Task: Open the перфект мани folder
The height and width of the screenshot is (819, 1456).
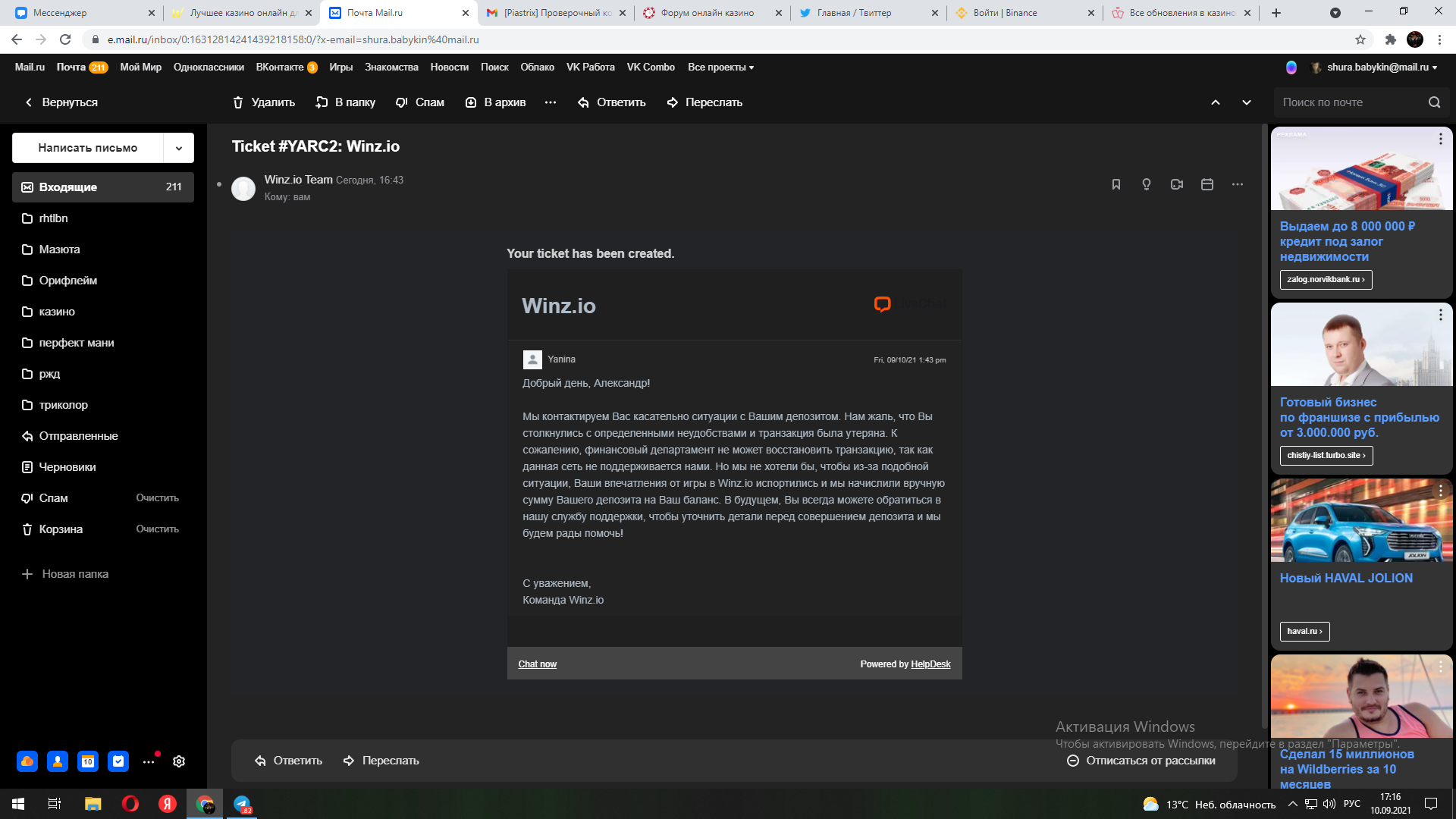Action: click(x=103, y=343)
